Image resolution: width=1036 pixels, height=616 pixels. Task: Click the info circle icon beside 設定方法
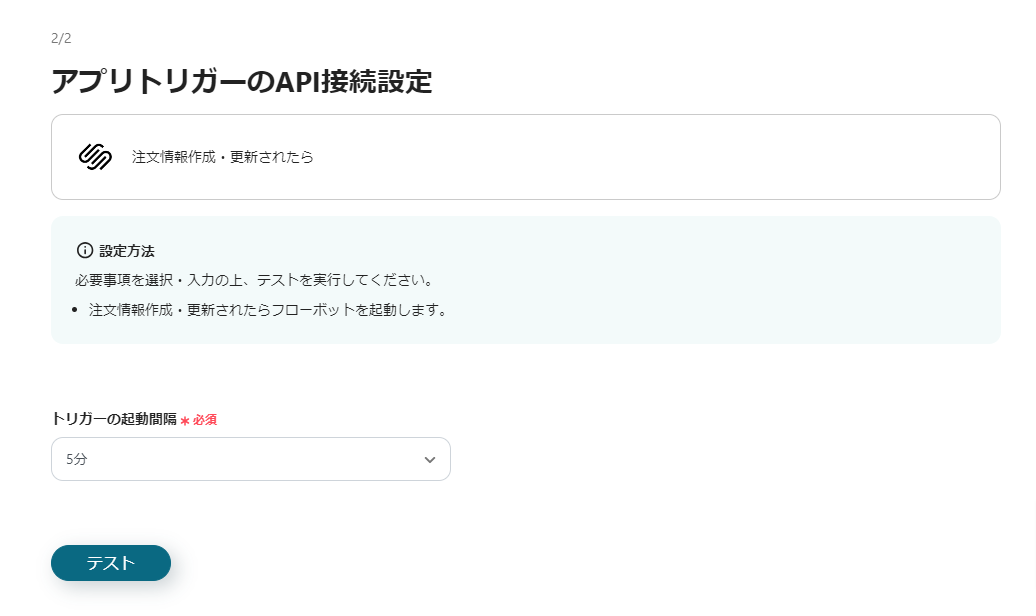85,250
